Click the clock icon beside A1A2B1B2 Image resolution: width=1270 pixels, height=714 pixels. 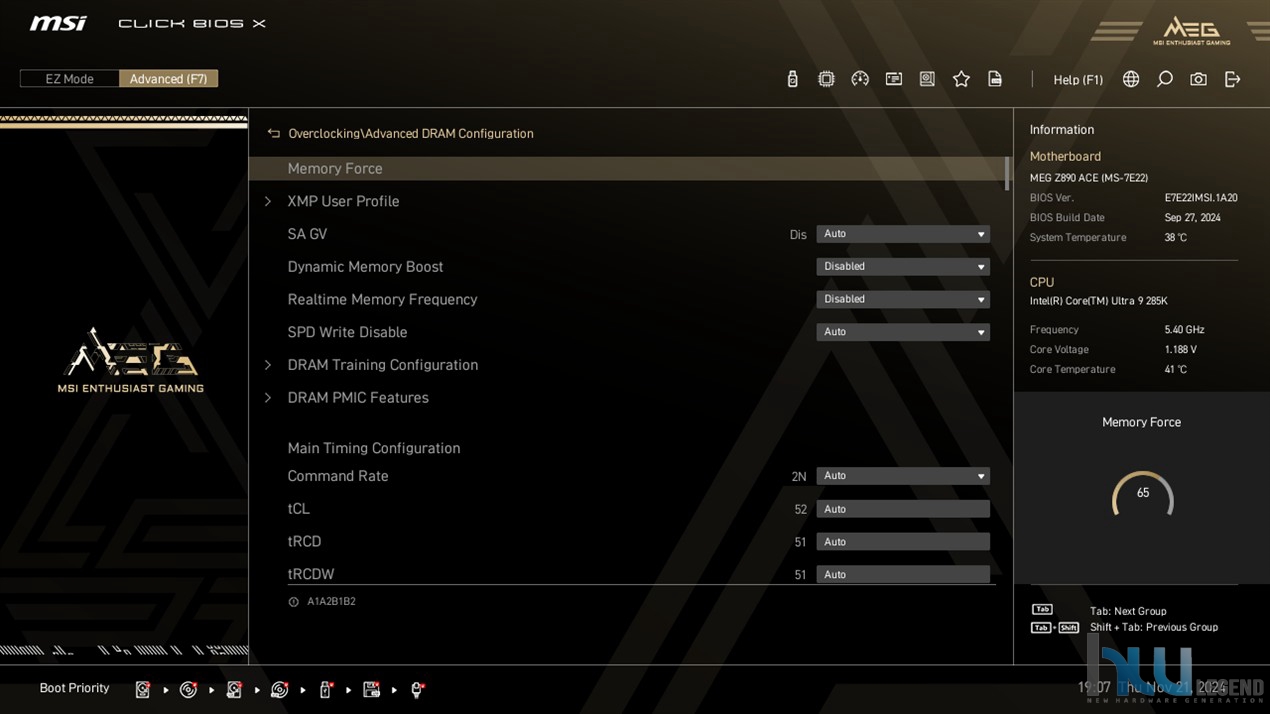click(x=293, y=602)
